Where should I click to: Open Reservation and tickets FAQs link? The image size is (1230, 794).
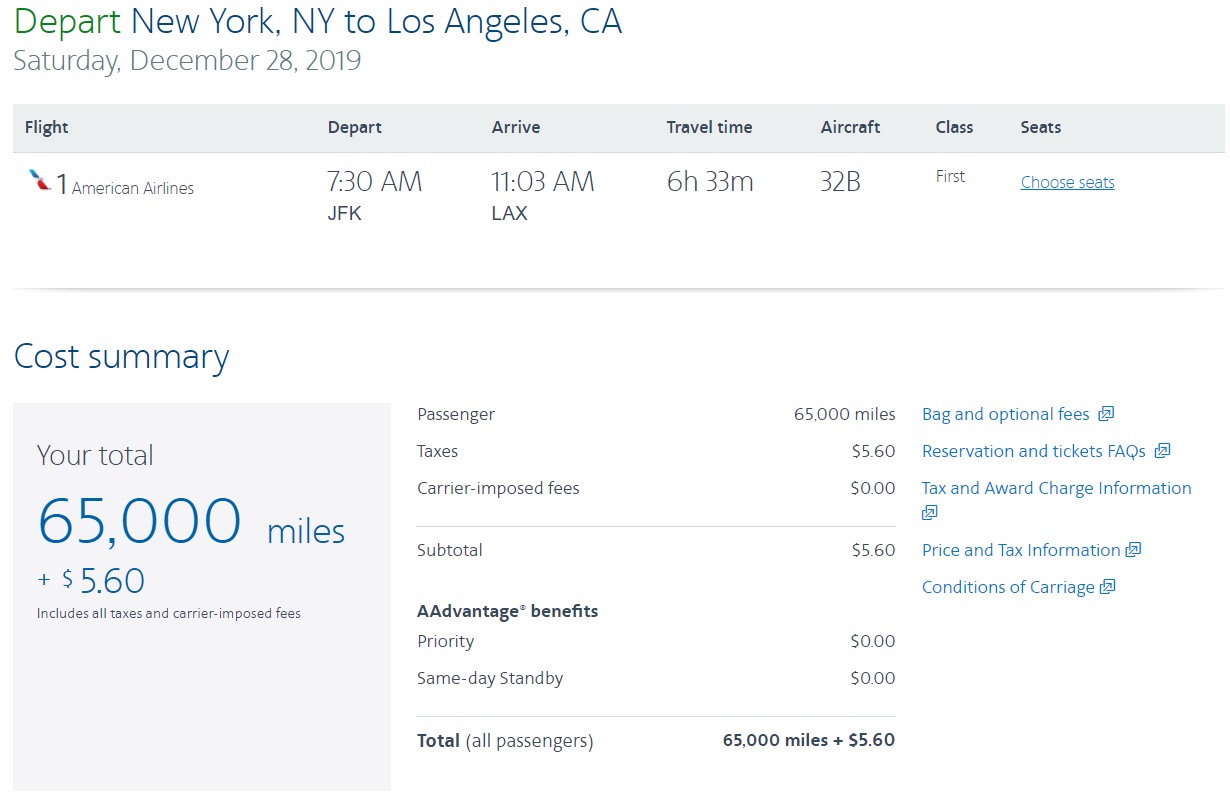[1033, 451]
